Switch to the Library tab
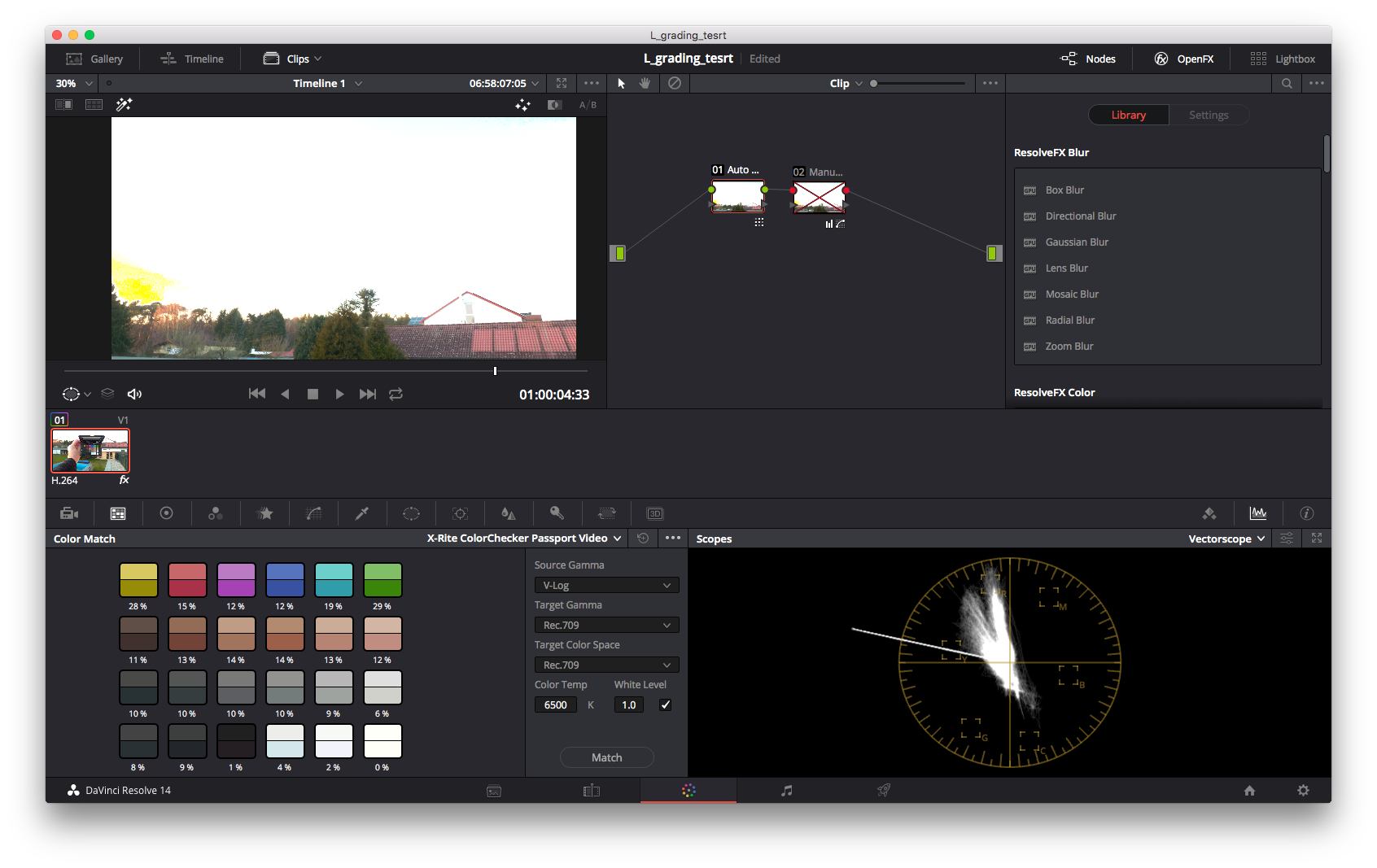 [1129, 115]
